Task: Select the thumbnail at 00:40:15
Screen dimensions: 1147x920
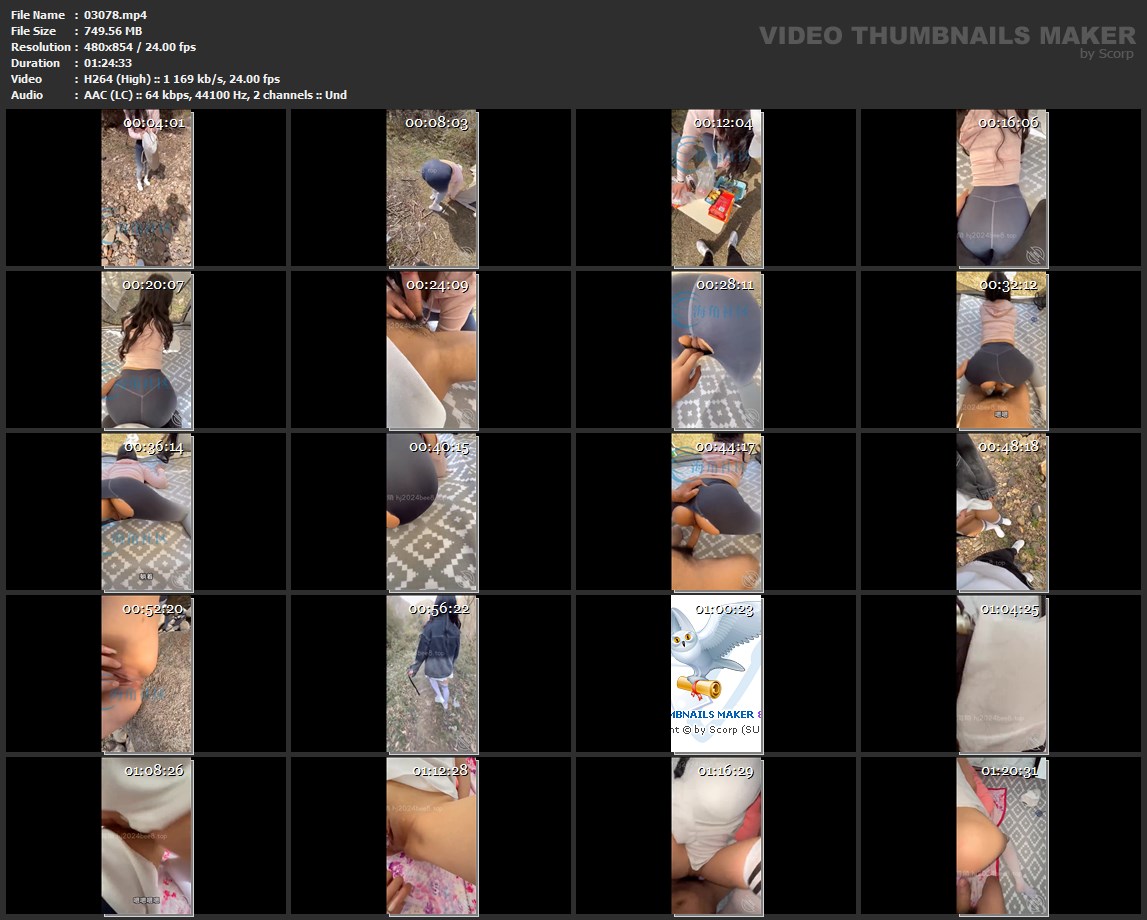Action: pos(431,512)
